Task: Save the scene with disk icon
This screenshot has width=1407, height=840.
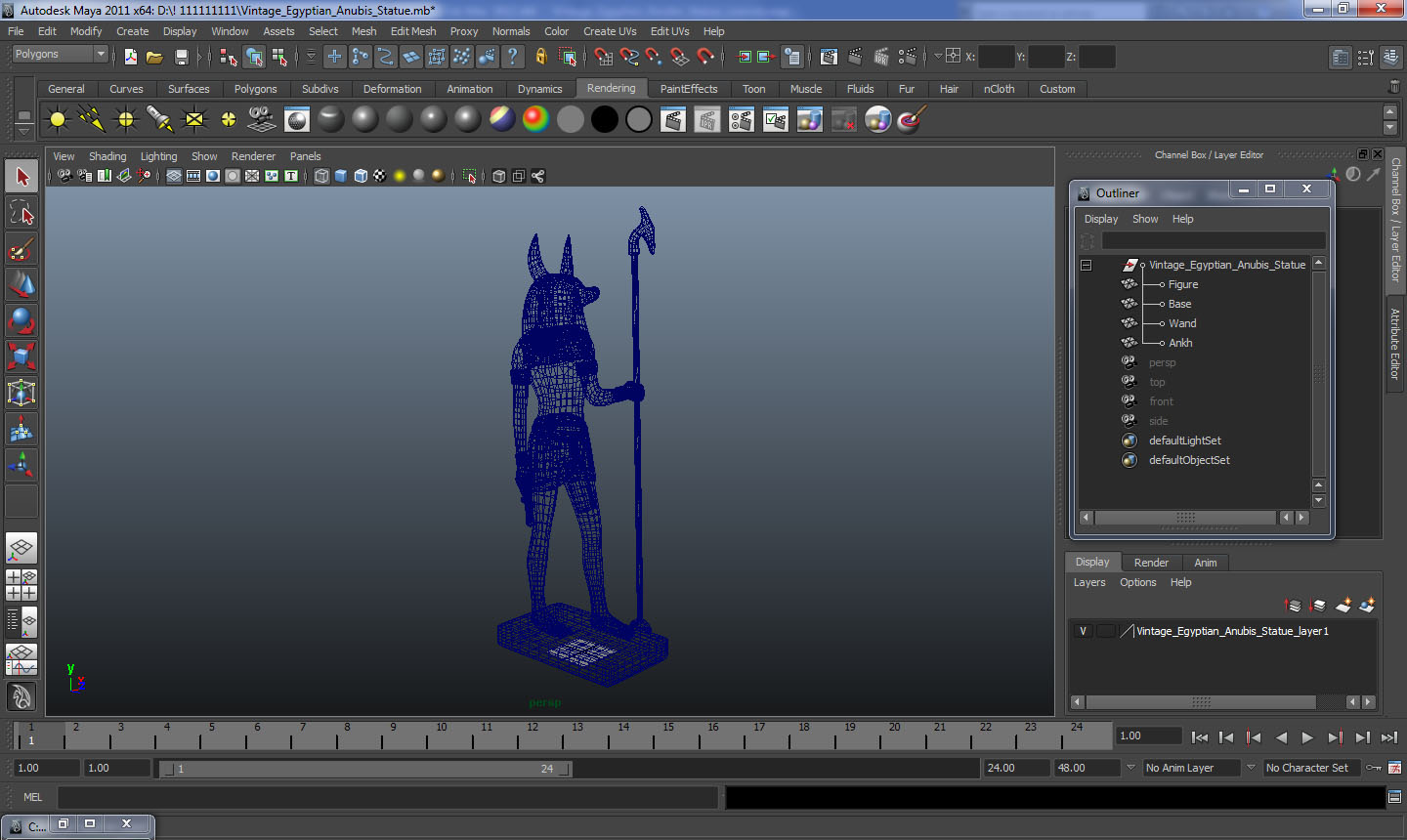Action: coord(181,57)
